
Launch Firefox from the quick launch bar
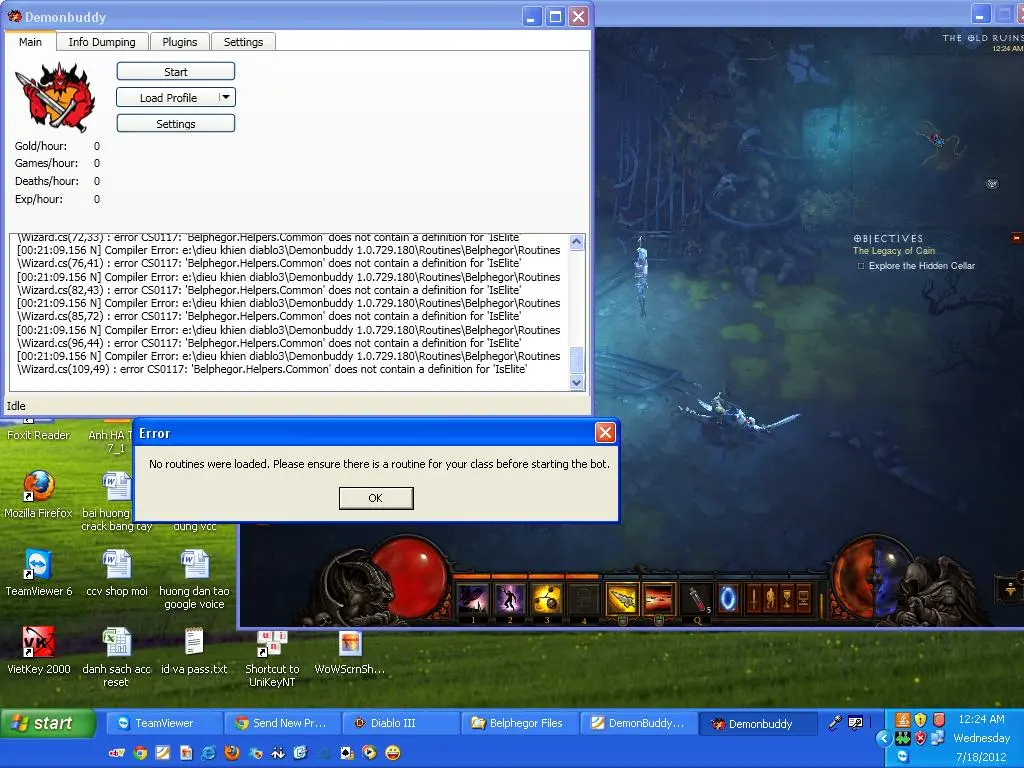click(232, 753)
